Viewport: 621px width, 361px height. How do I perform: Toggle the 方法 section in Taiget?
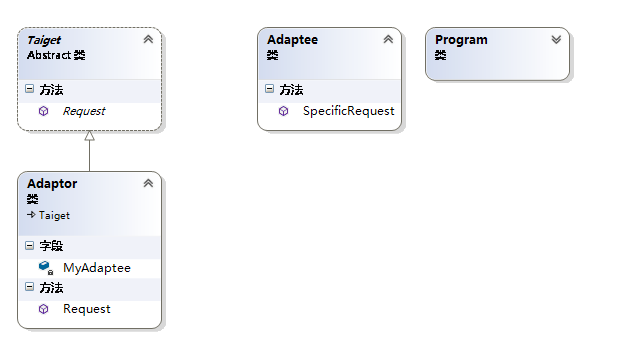click(29, 89)
